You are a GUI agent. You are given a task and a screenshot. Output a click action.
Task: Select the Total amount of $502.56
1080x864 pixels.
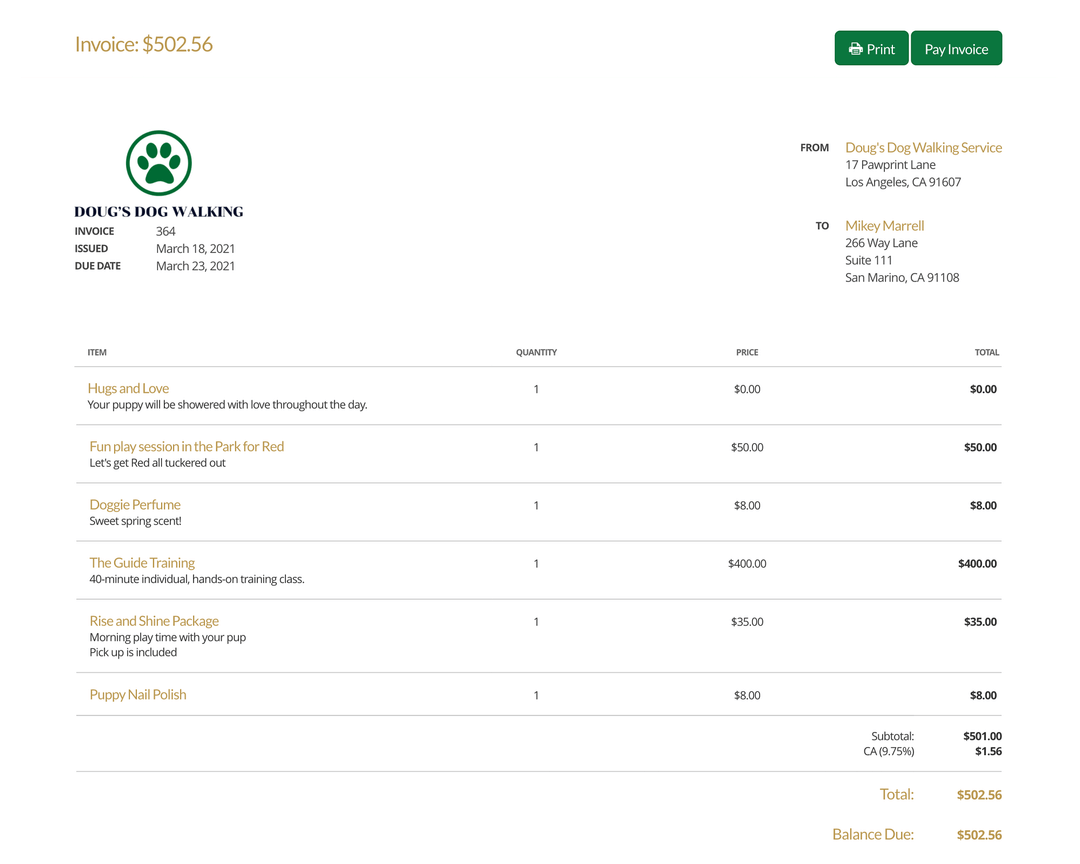tap(978, 794)
